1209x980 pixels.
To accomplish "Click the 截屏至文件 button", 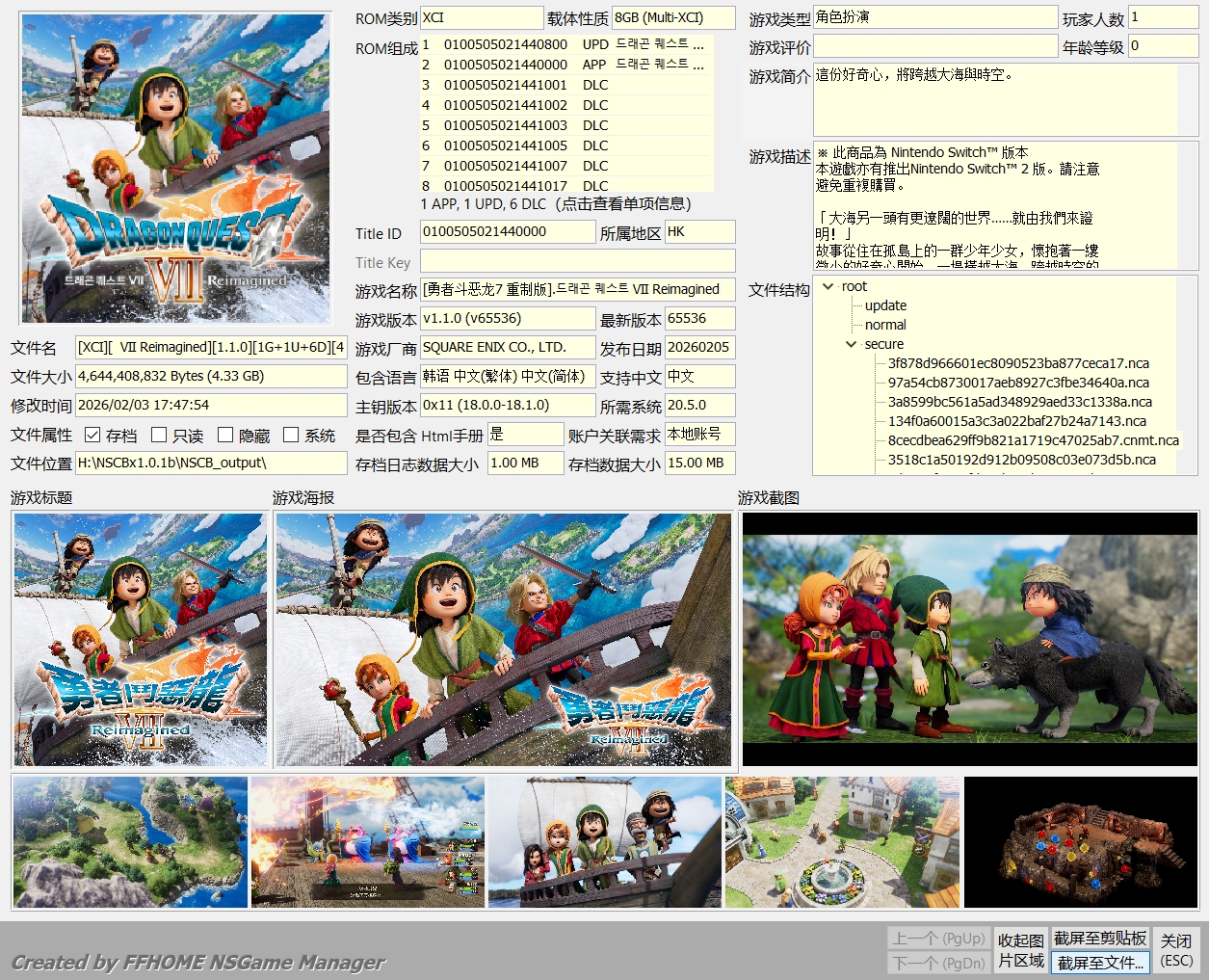I will click(1100, 962).
